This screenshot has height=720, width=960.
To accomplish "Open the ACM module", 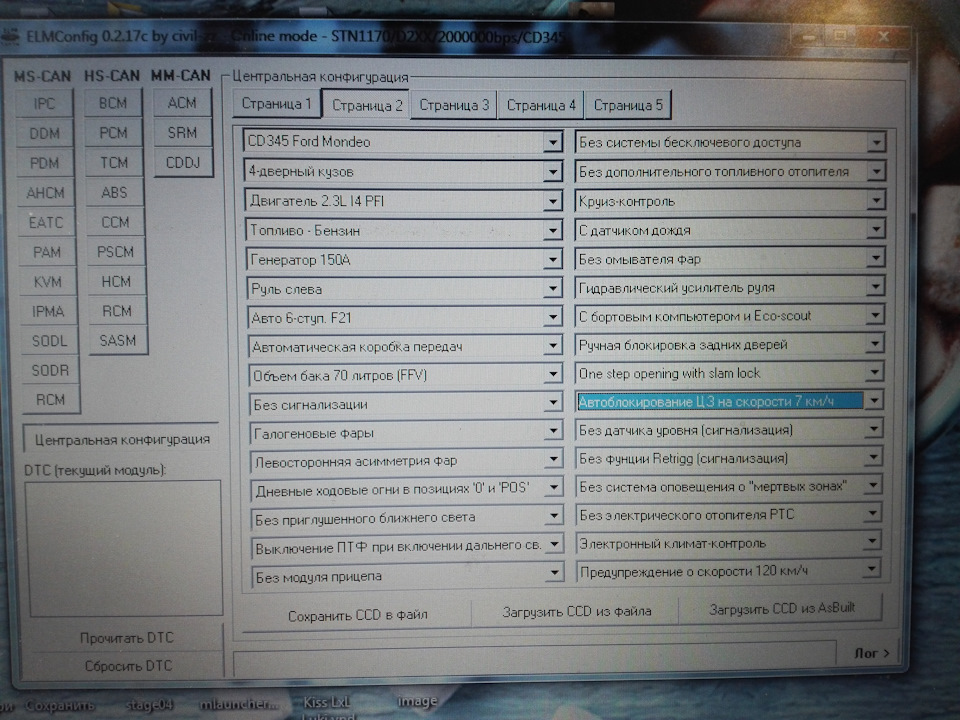I will click(182, 103).
